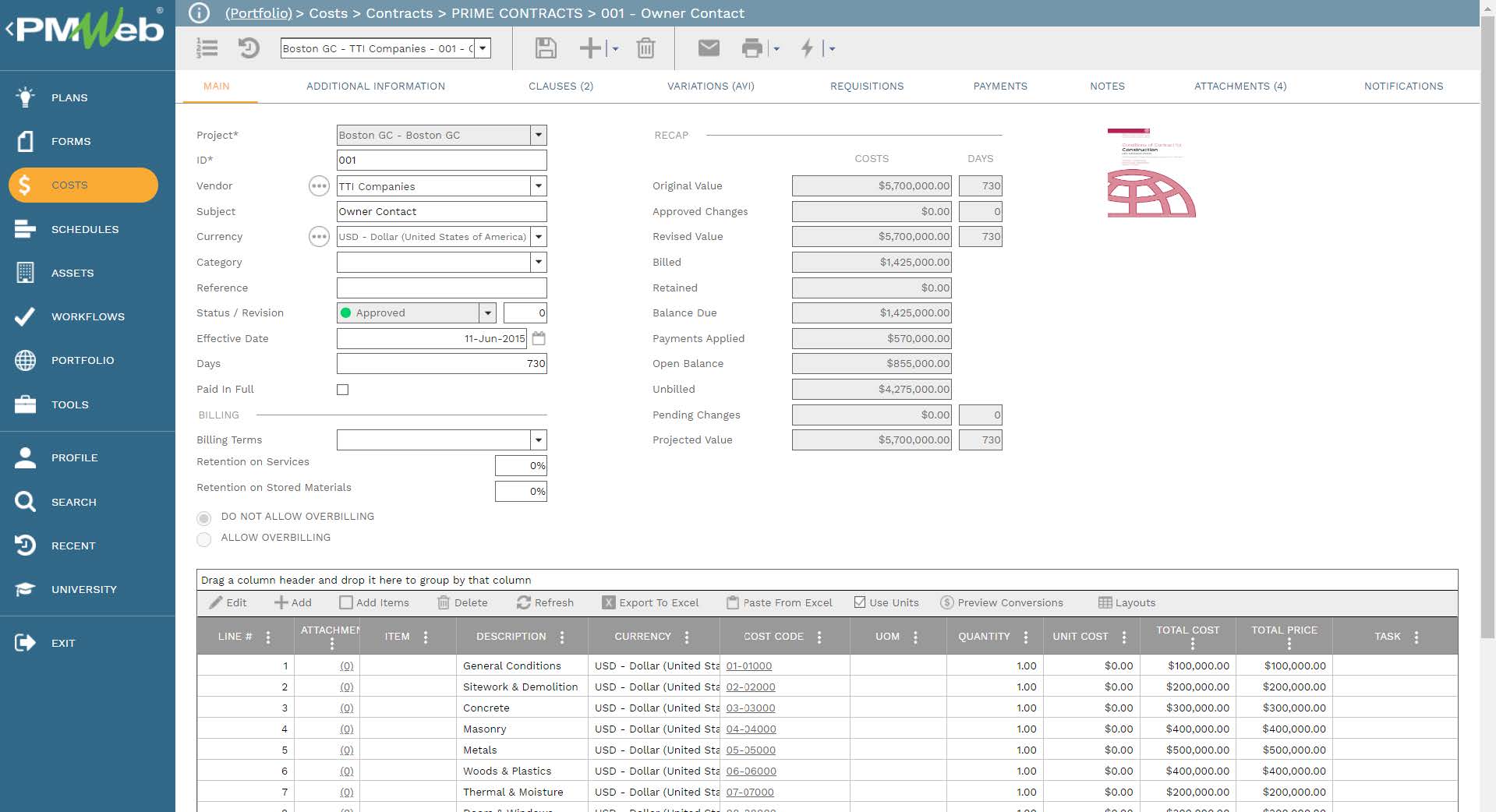Open the Attachments (4) tab
This screenshot has height=812, width=1496.
point(1240,86)
